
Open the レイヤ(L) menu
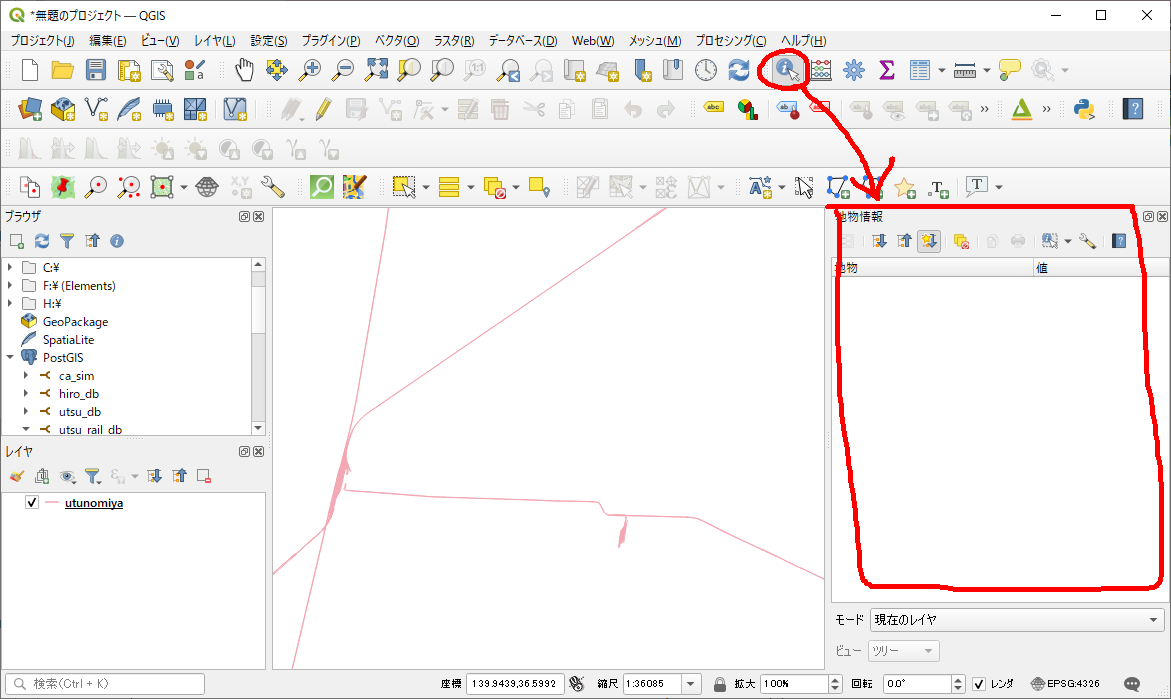[x=214, y=41]
